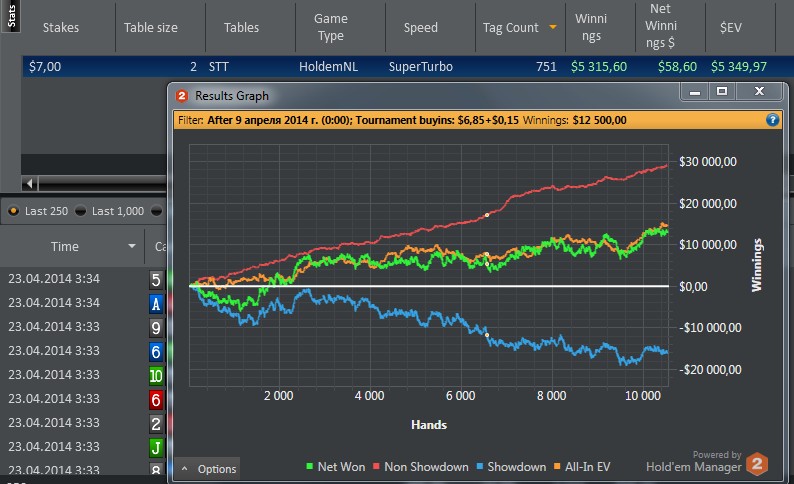
Task: Sort by Stakes column header
Action: pos(61,27)
